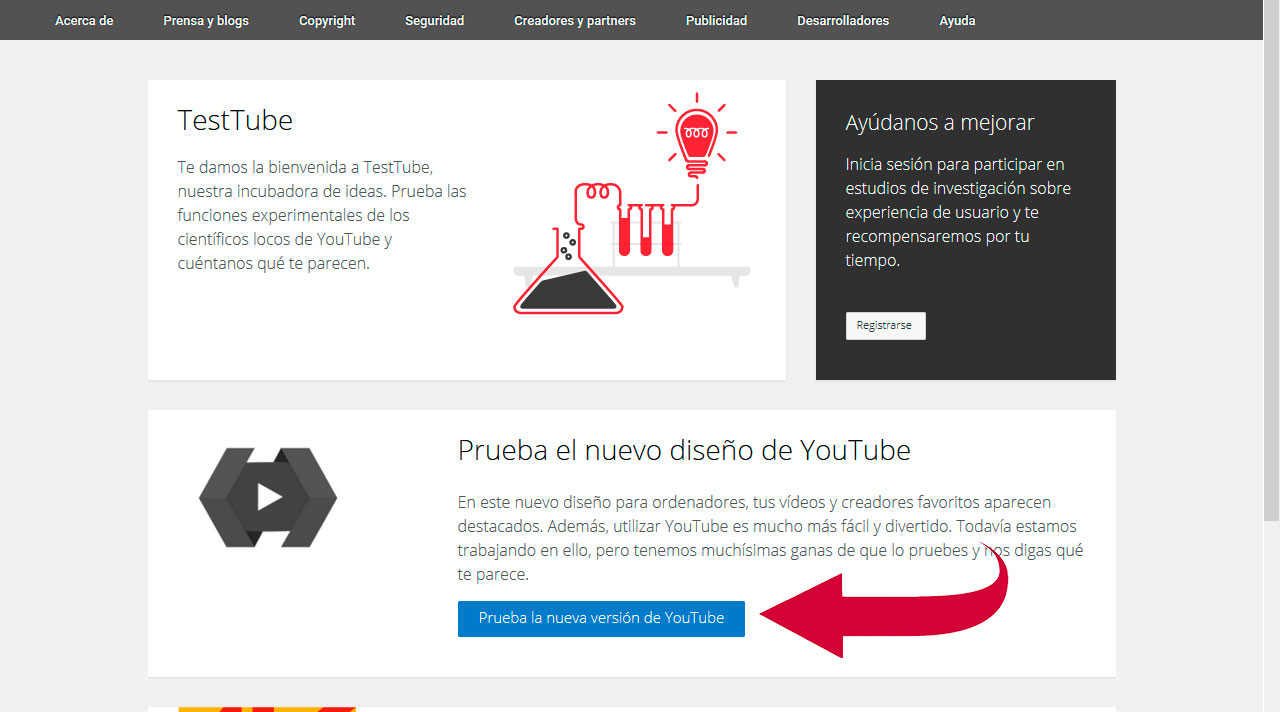Go to Prensa y blogs
The height and width of the screenshot is (712, 1280).
tap(206, 20)
